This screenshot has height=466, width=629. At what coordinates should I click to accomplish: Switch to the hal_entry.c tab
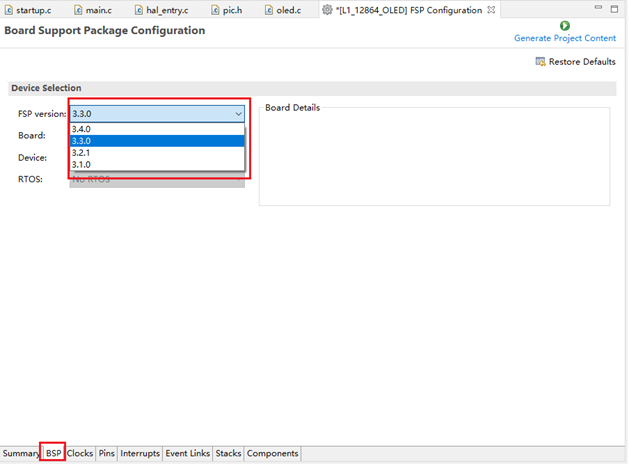(162, 10)
